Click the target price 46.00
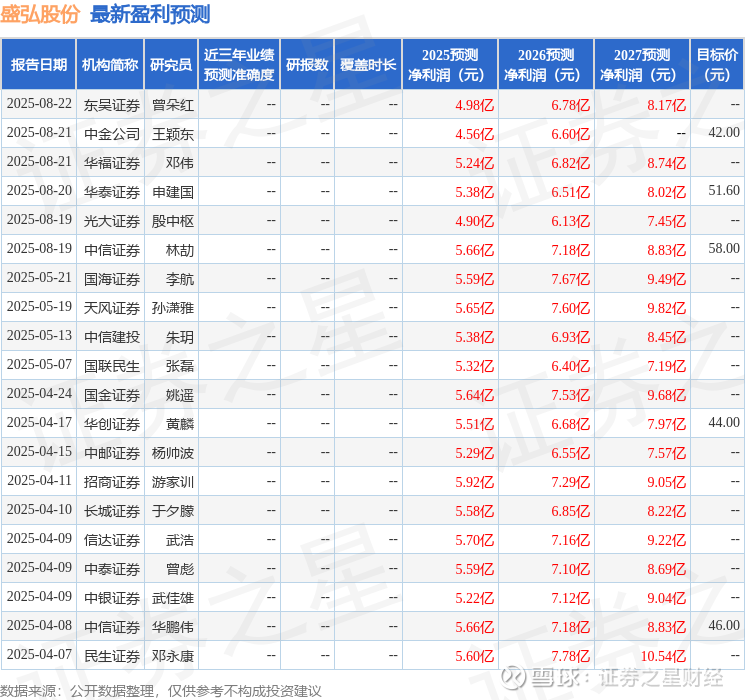Screen dimensions: 745x700 click(x=724, y=625)
